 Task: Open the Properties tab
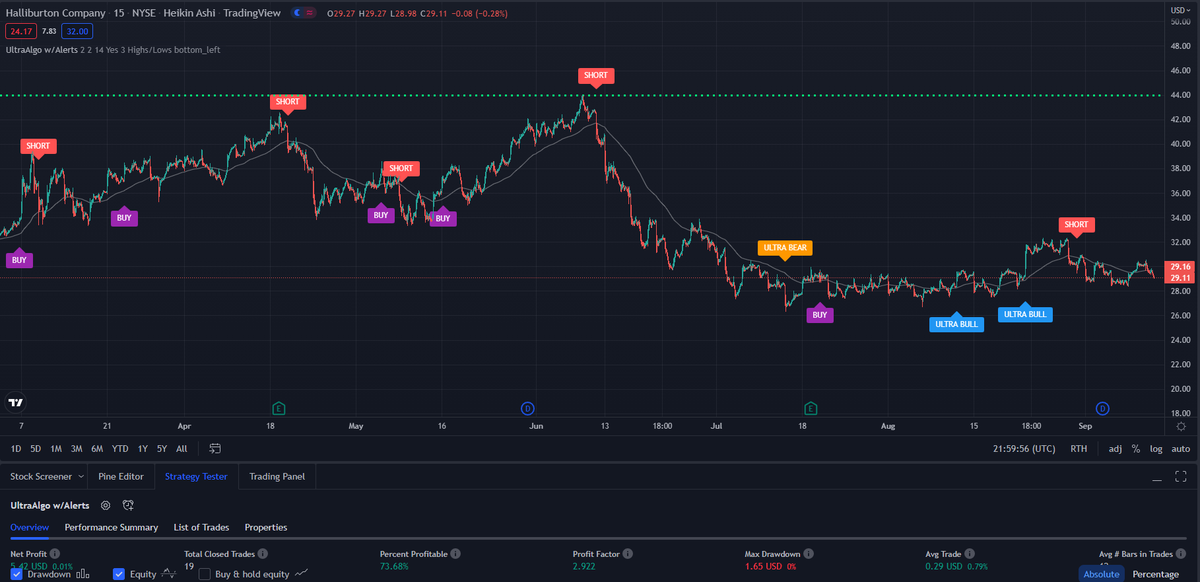(266, 527)
